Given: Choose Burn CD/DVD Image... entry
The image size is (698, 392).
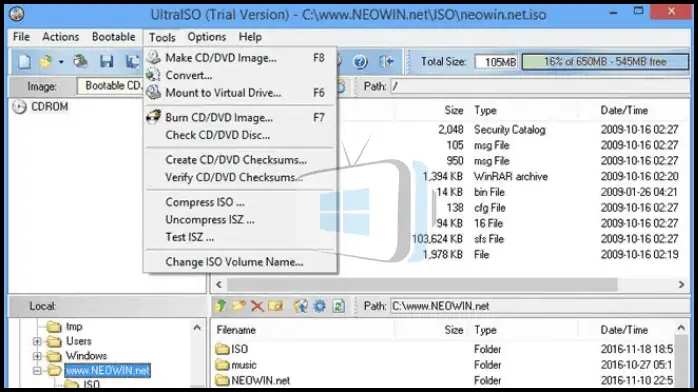Looking at the screenshot, I should pos(240,117).
